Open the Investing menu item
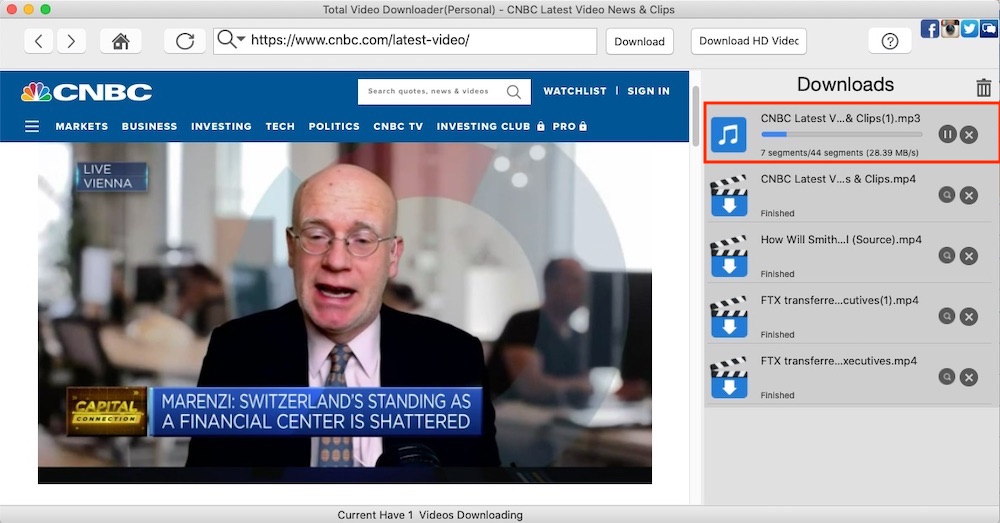Image resolution: width=1000 pixels, height=523 pixels. pyautogui.click(x=221, y=126)
